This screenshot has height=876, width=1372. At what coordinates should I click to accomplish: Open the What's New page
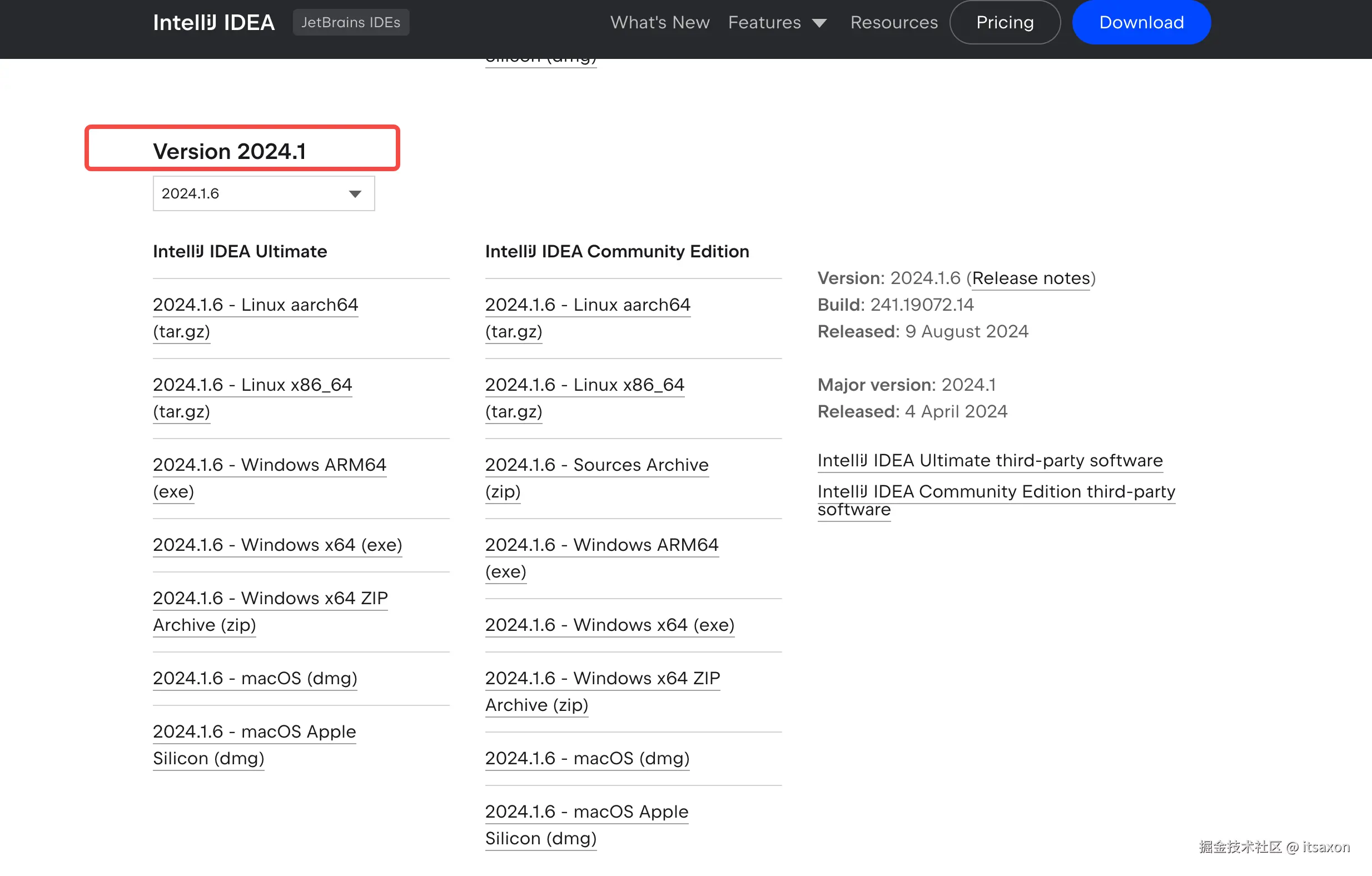click(659, 22)
